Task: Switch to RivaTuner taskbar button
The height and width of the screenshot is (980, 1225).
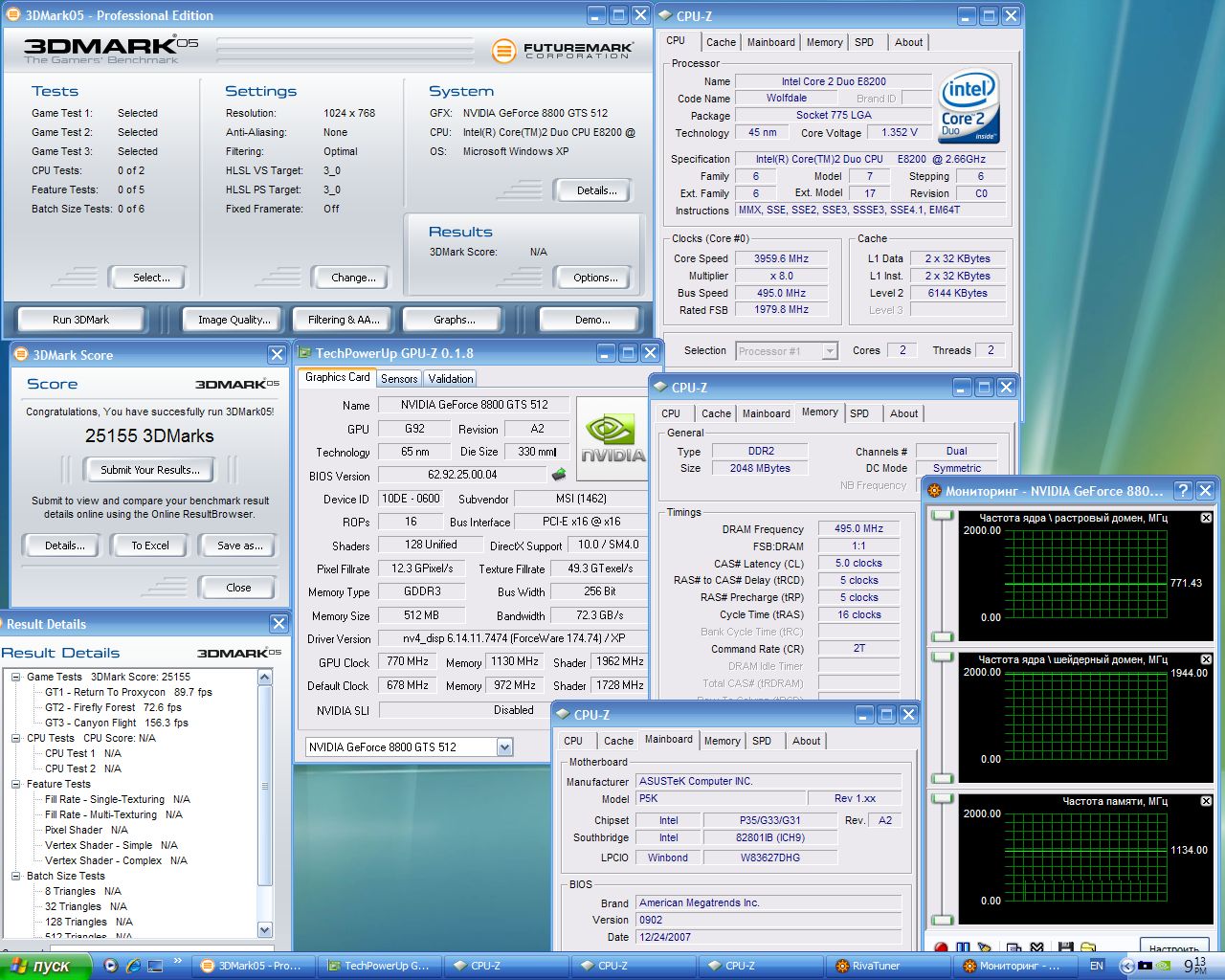Action: point(887,966)
